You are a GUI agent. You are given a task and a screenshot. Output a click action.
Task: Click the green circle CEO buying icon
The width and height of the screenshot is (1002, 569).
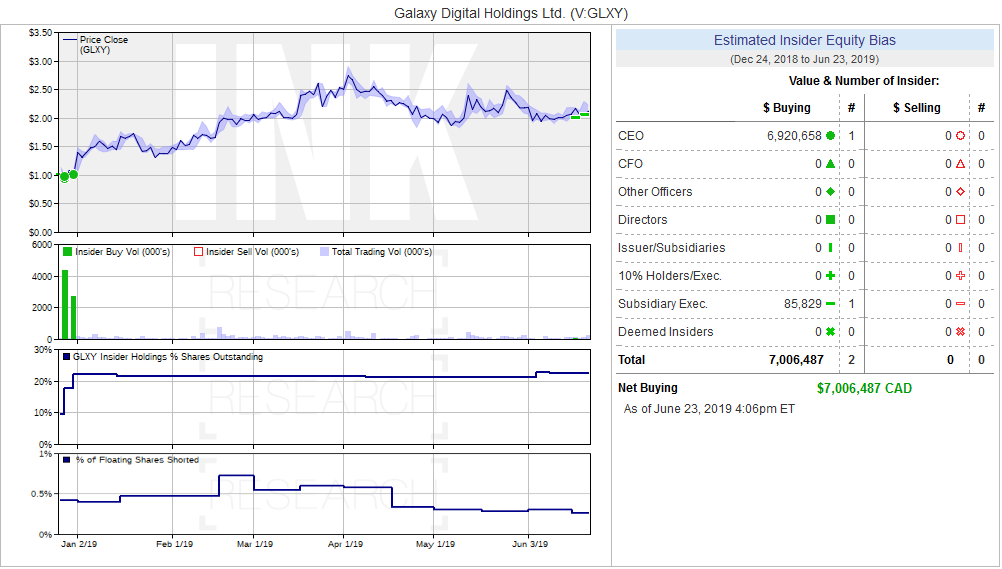(830, 136)
